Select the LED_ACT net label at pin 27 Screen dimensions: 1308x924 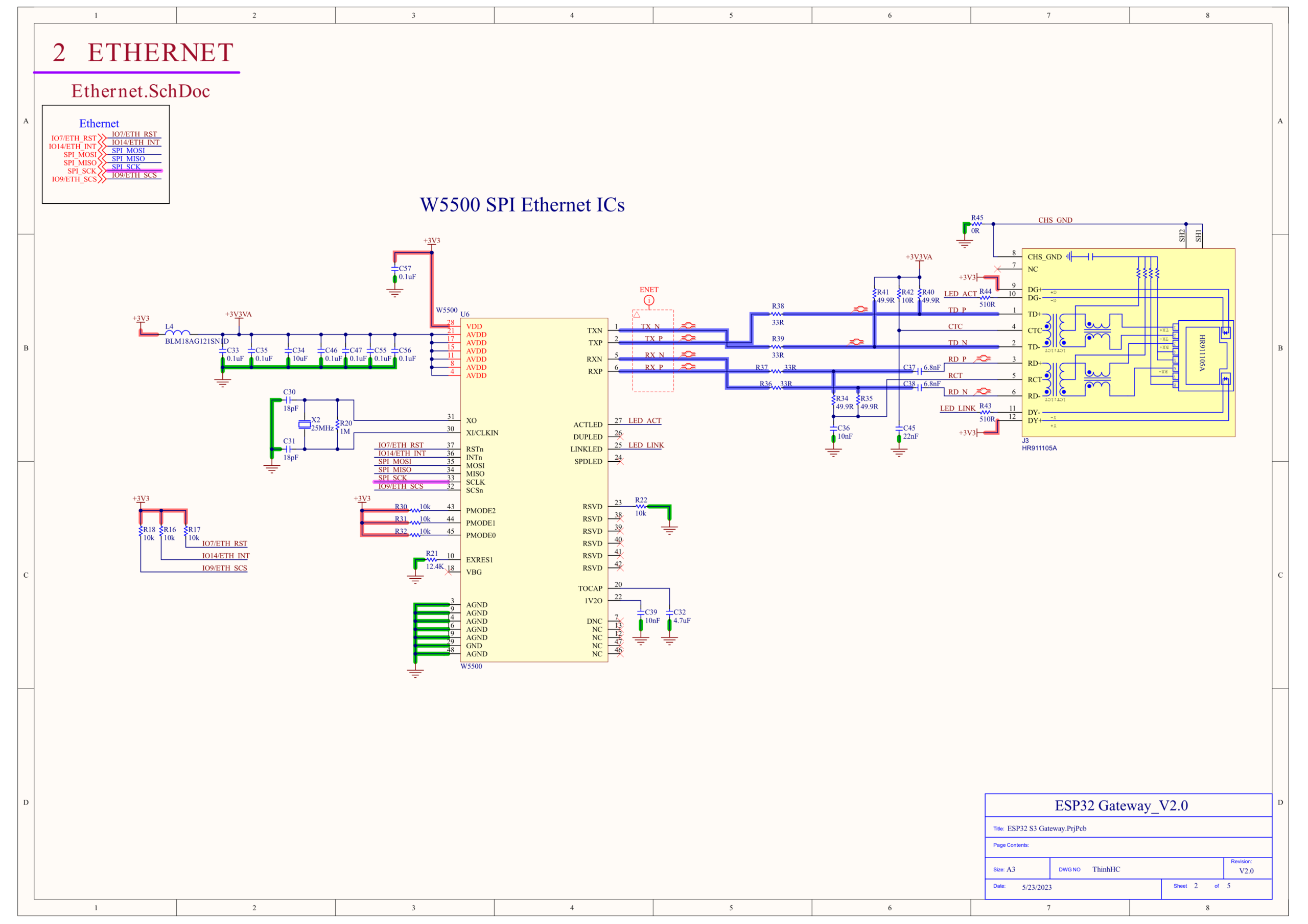(645, 420)
